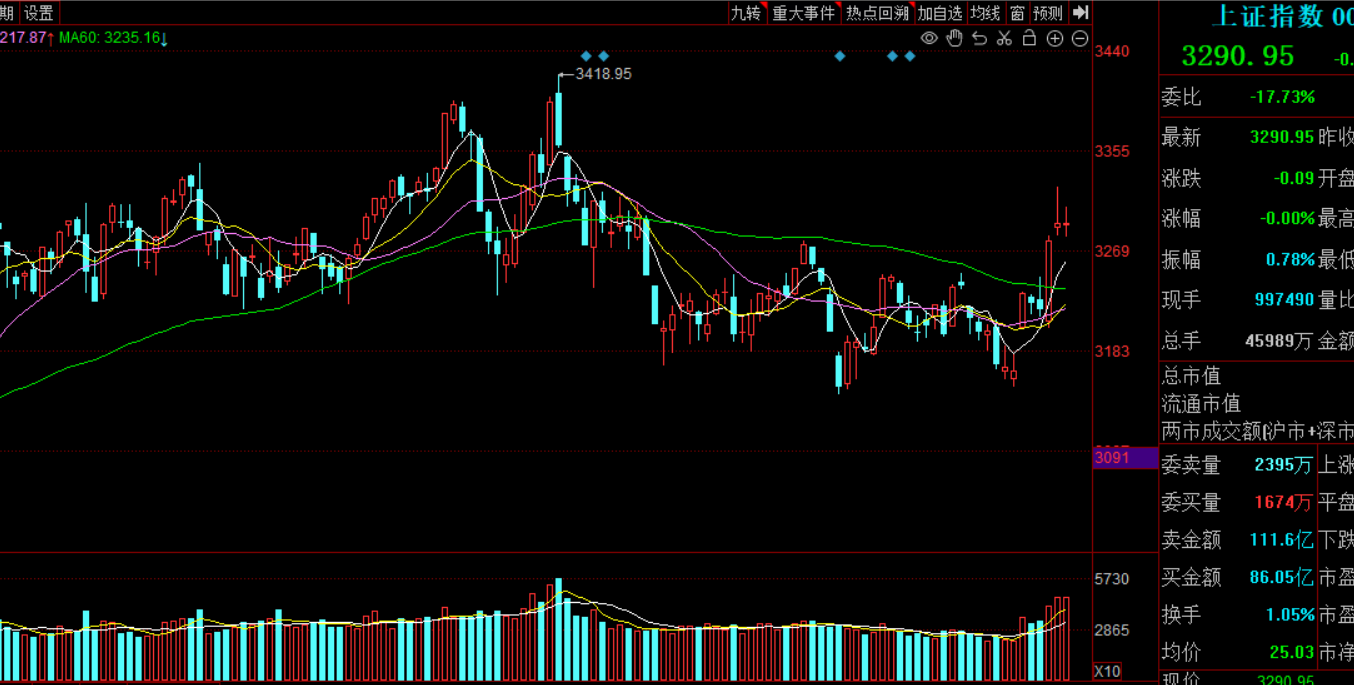This screenshot has width=1354, height=685.
Task: Click the 委买量 1674万 value
Action: [x=1284, y=502]
